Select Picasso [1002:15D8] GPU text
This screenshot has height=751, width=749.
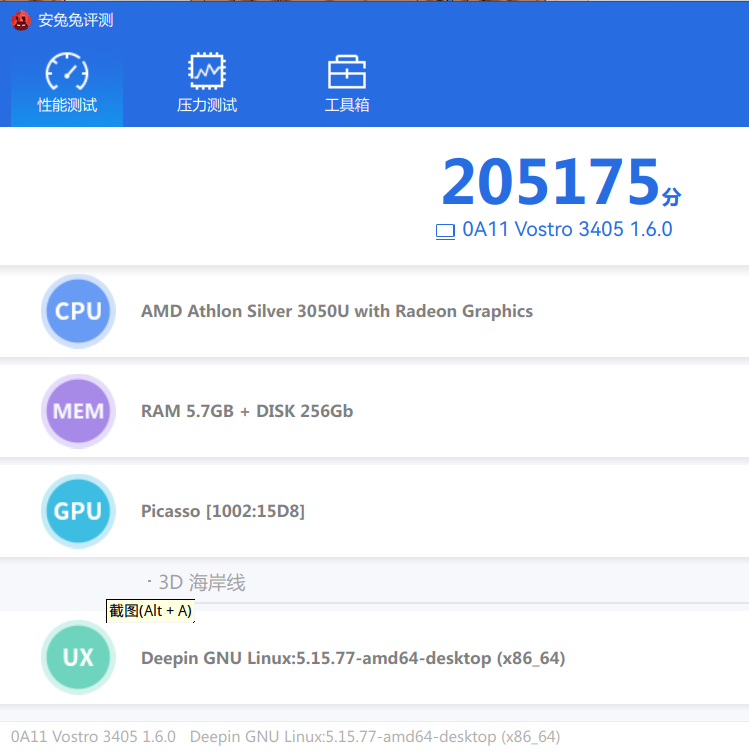click(223, 512)
